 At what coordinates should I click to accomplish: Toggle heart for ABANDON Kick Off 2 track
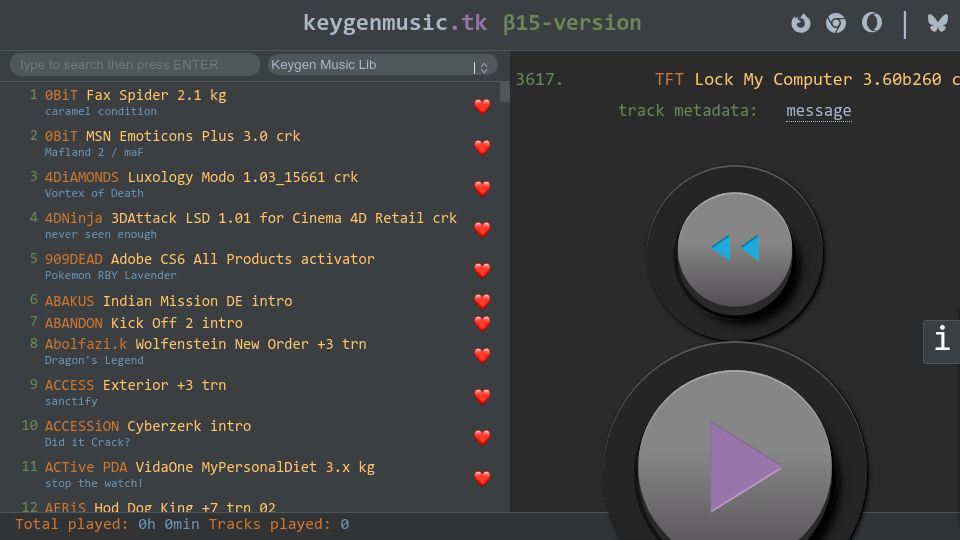[482, 323]
